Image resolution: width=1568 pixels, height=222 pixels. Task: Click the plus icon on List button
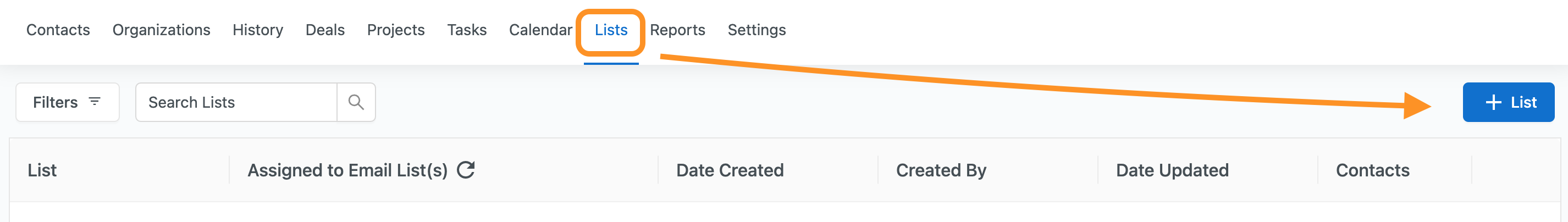point(1493,102)
